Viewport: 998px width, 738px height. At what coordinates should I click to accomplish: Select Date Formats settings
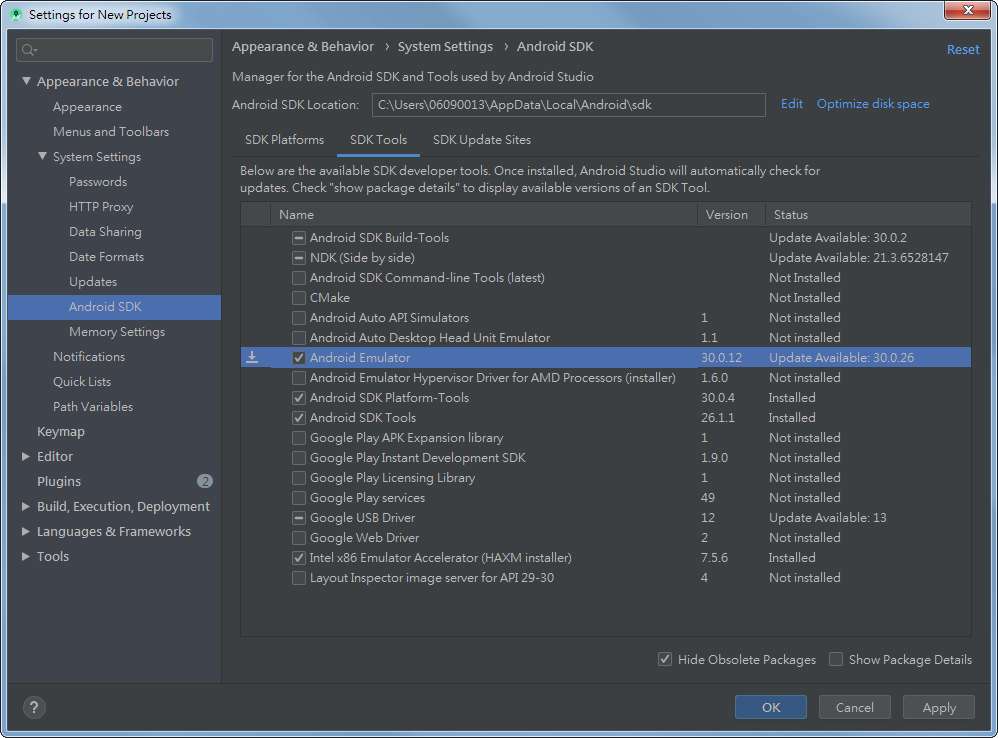click(106, 256)
